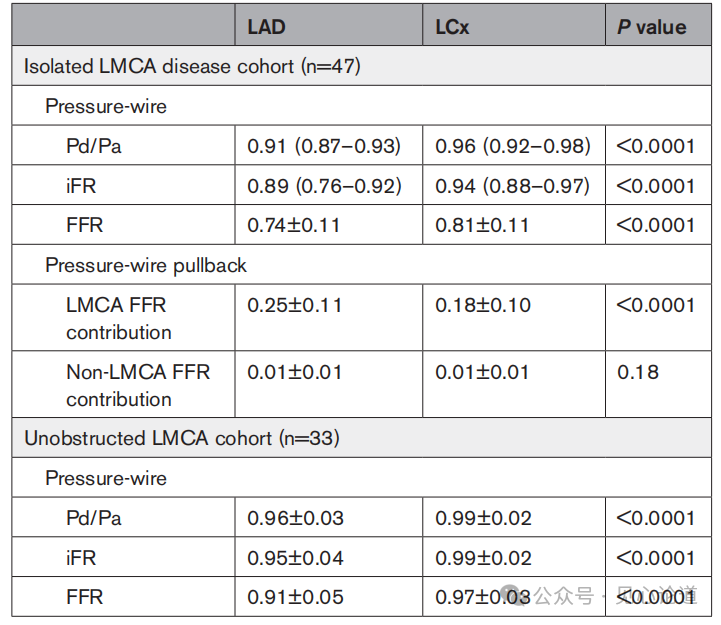The width and height of the screenshot is (721, 625).
Task: Select the LMCA FFR contribution row label
Action: 119,318
